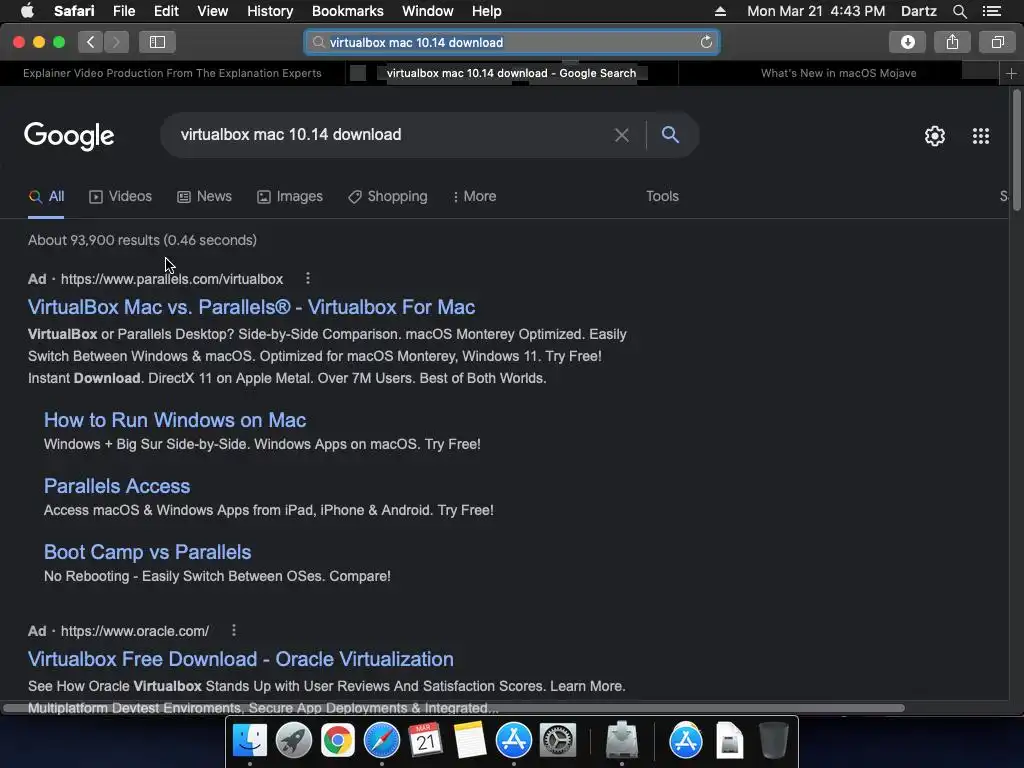Screen dimensions: 1024x768
Task: Open the document file in the Dock
Action: (x=729, y=741)
